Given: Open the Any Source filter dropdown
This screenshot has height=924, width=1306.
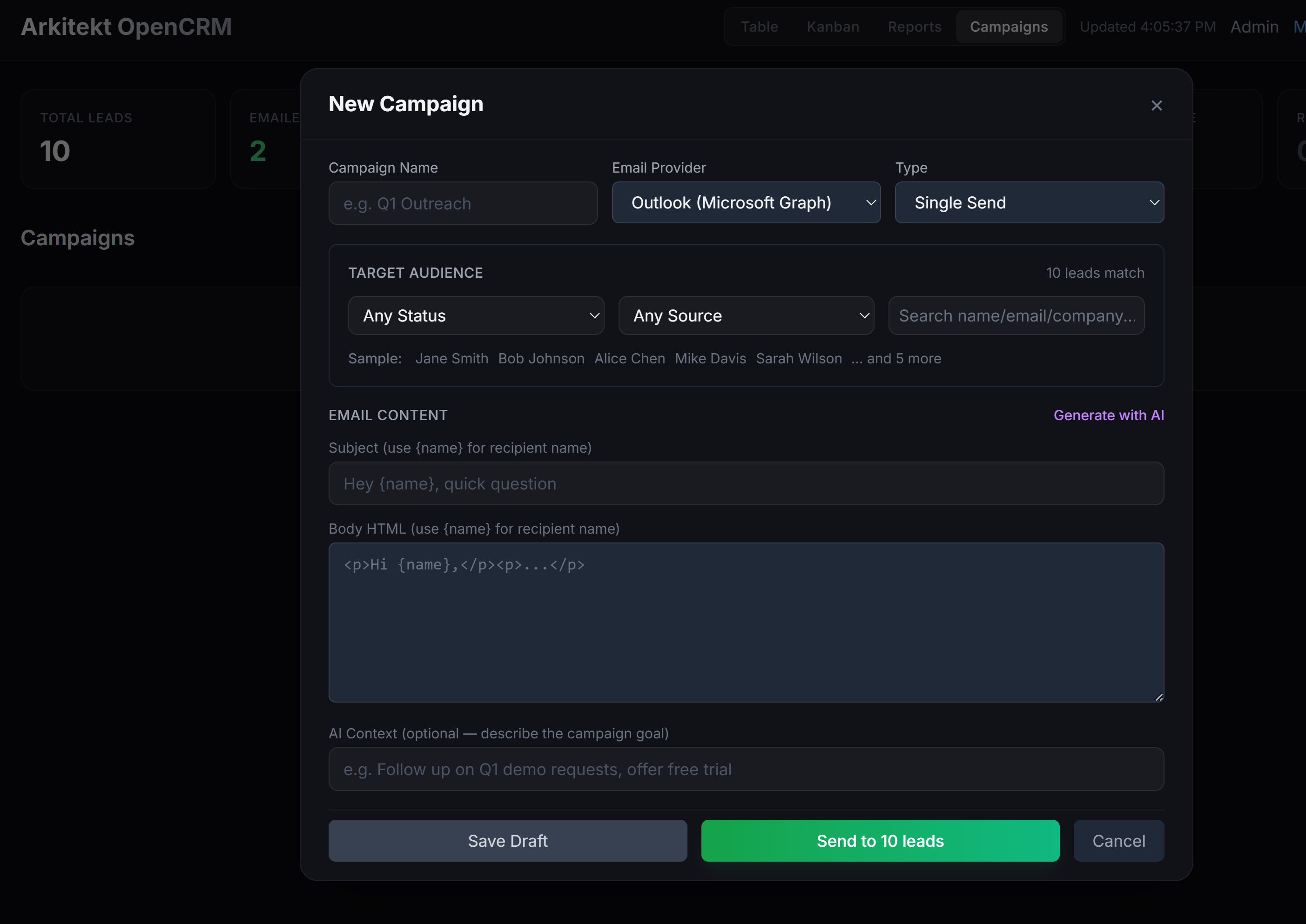Looking at the screenshot, I should pyautogui.click(x=746, y=315).
